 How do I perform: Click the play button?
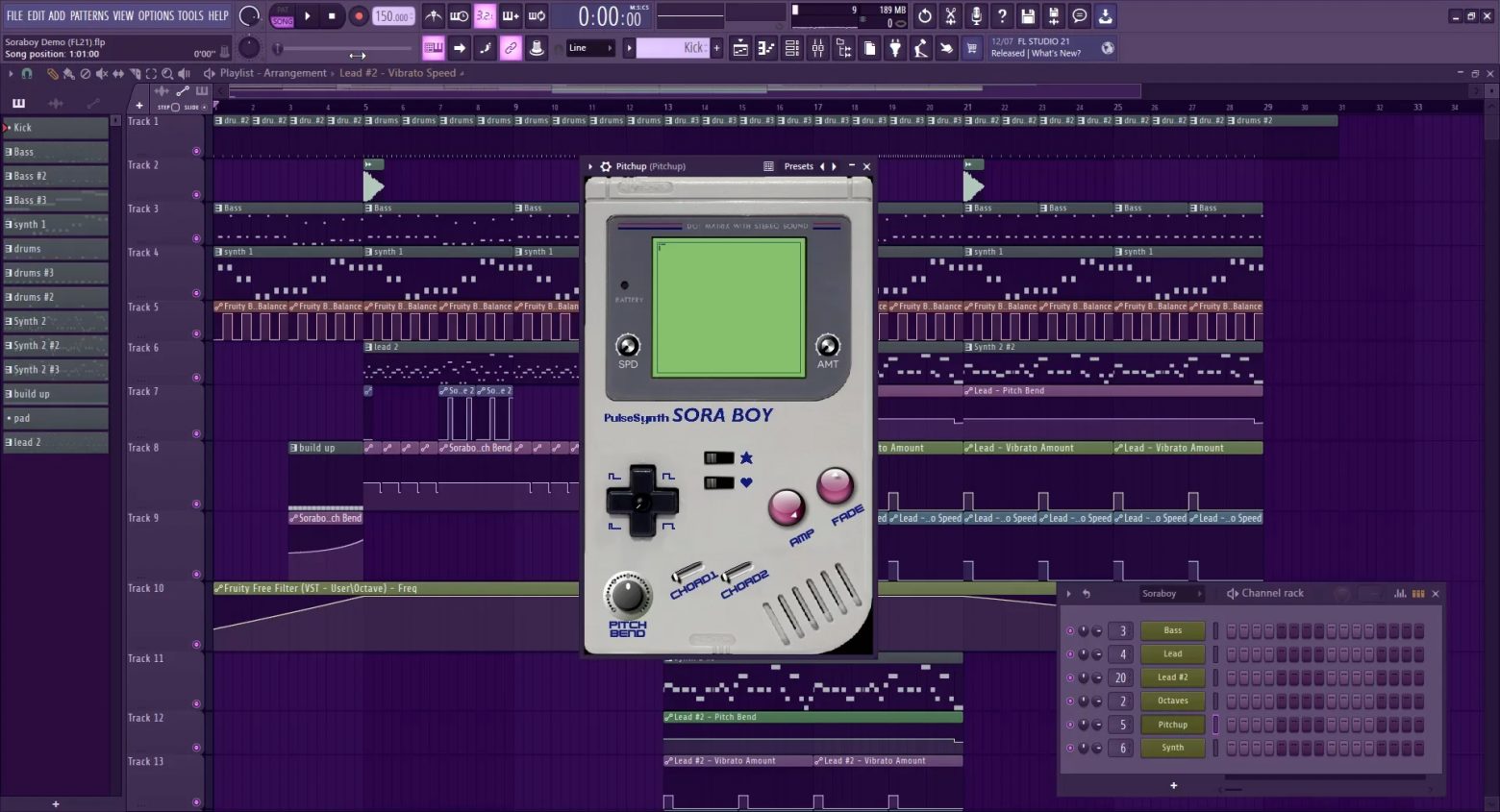click(308, 16)
